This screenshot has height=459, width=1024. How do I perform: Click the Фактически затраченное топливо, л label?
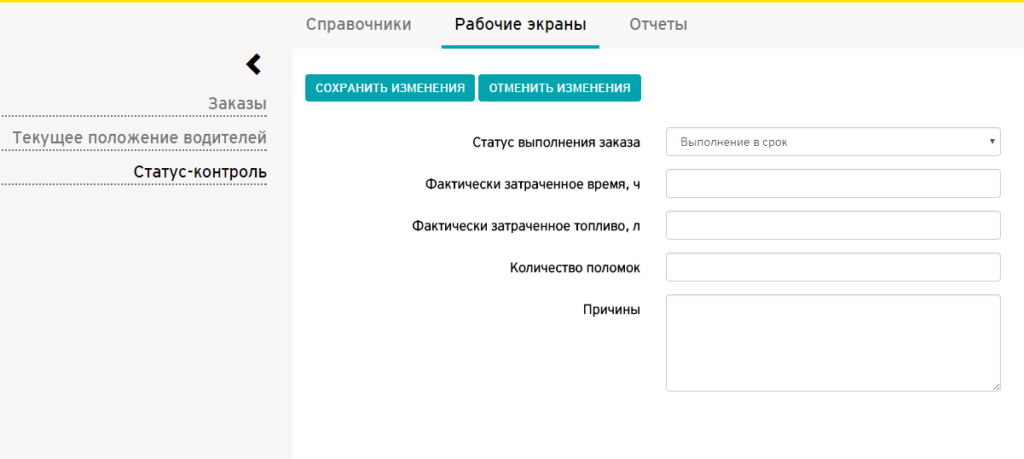click(x=526, y=226)
